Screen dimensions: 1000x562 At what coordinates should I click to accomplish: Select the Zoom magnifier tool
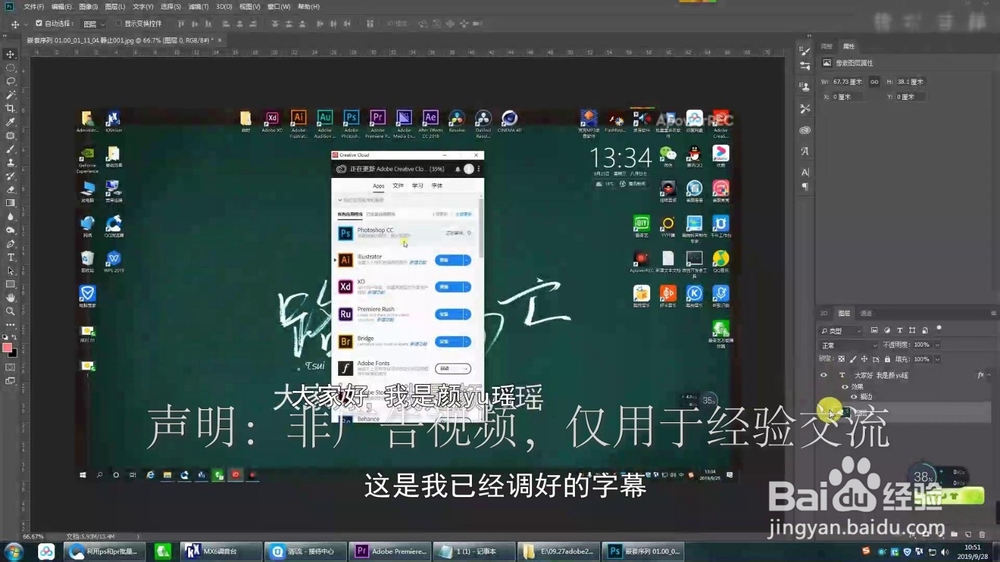(10, 311)
